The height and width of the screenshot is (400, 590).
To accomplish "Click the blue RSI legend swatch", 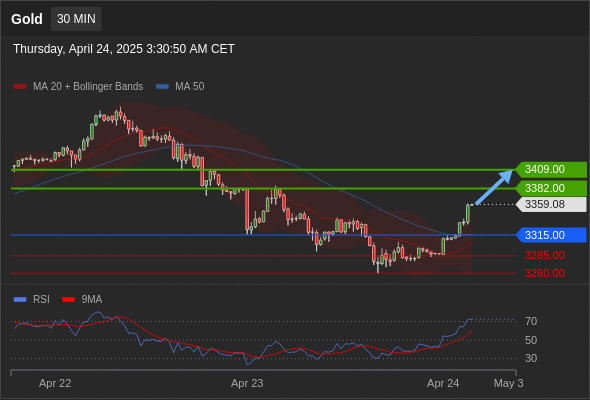I will [20, 300].
